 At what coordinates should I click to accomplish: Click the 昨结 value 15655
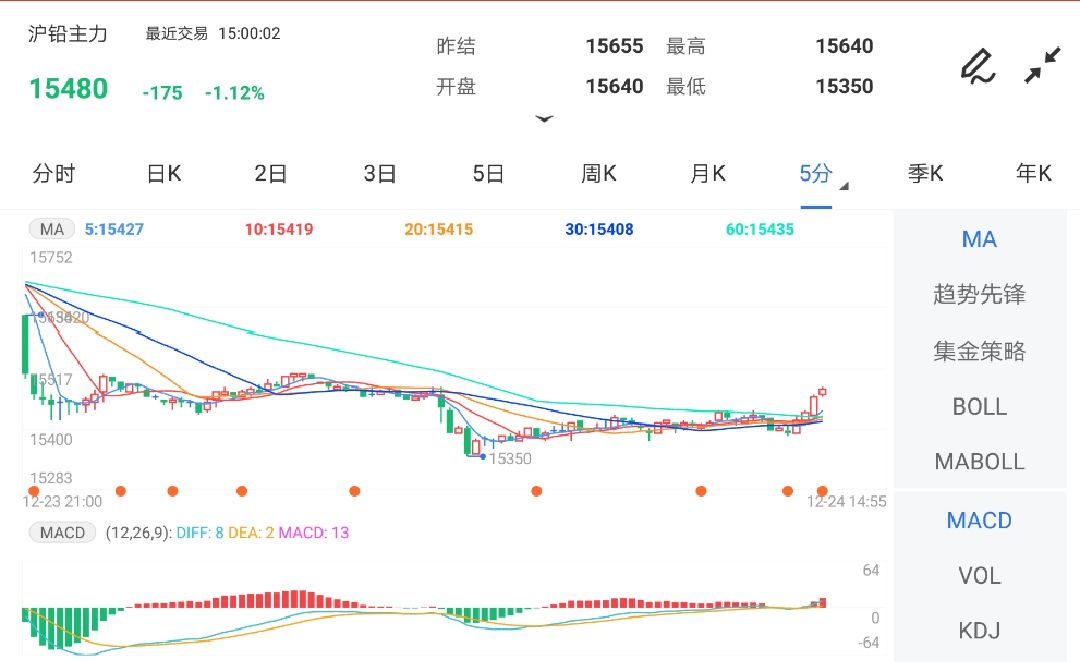click(x=614, y=46)
